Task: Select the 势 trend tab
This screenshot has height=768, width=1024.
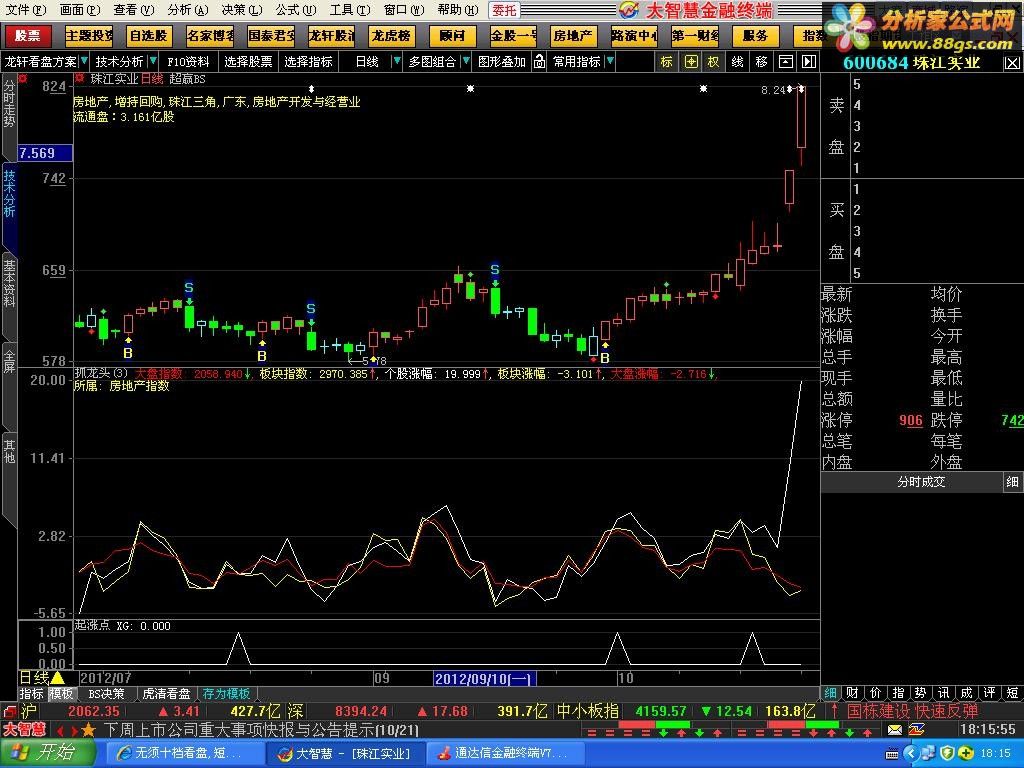Action: 921,693
